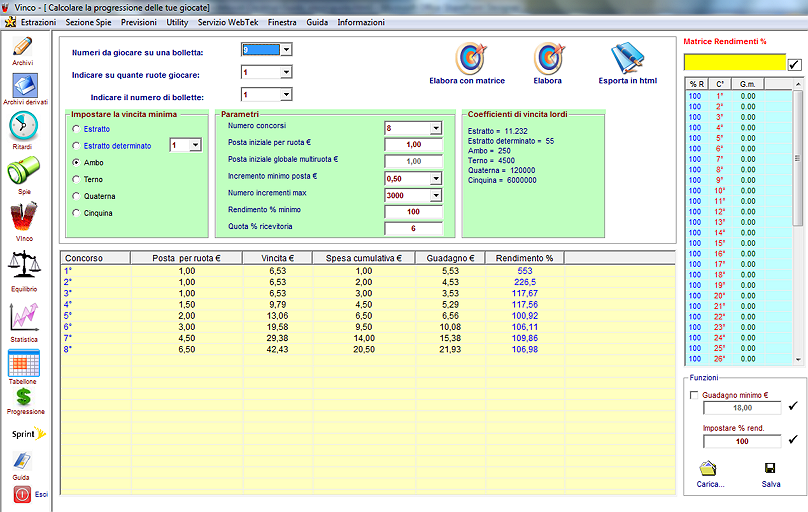Screen dimensions: 808x512
Task: Open the Guida menu
Action: pyautogui.click(x=317, y=22)
